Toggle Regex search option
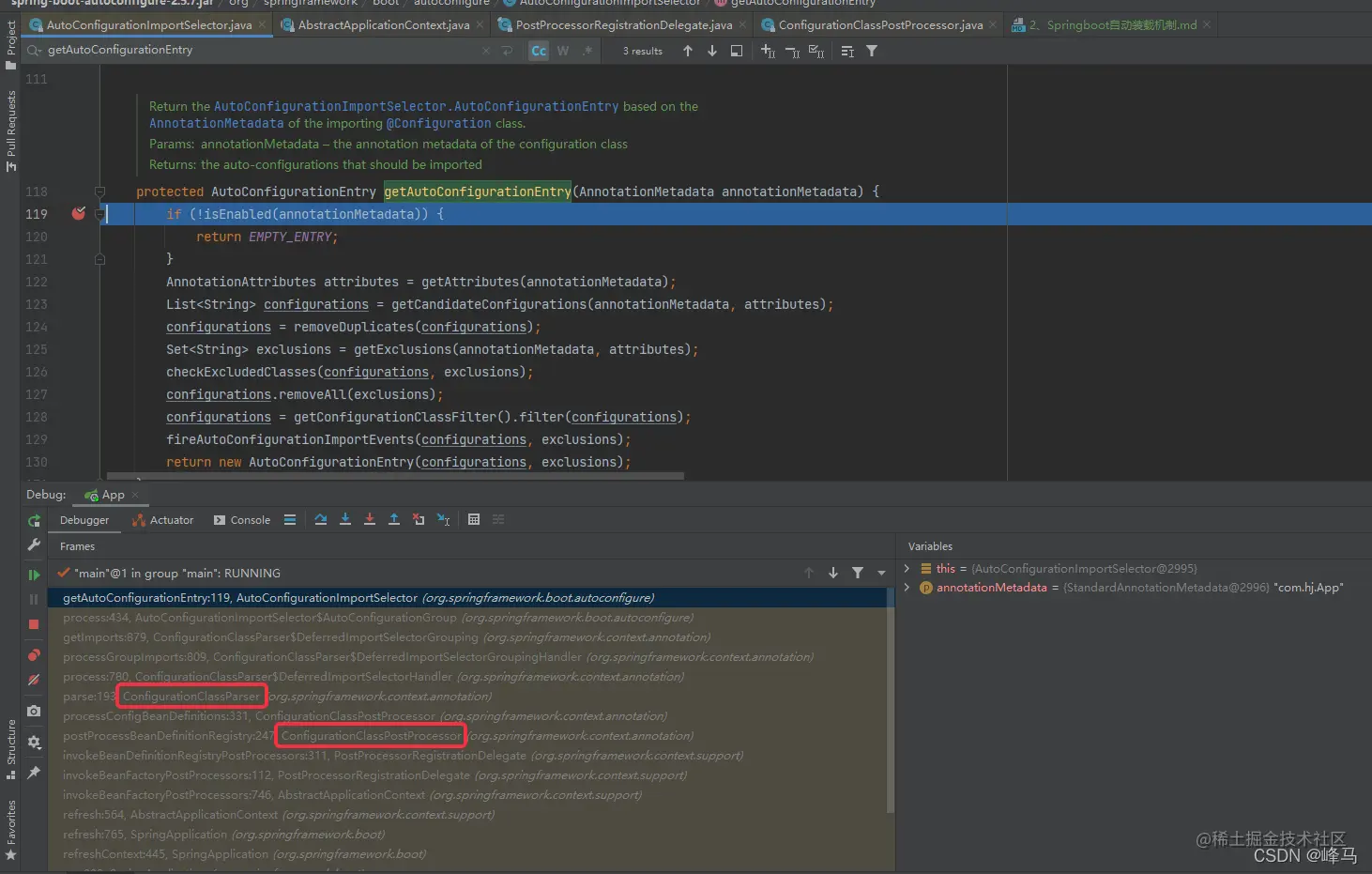The image size is (1372, 874). 587,51
